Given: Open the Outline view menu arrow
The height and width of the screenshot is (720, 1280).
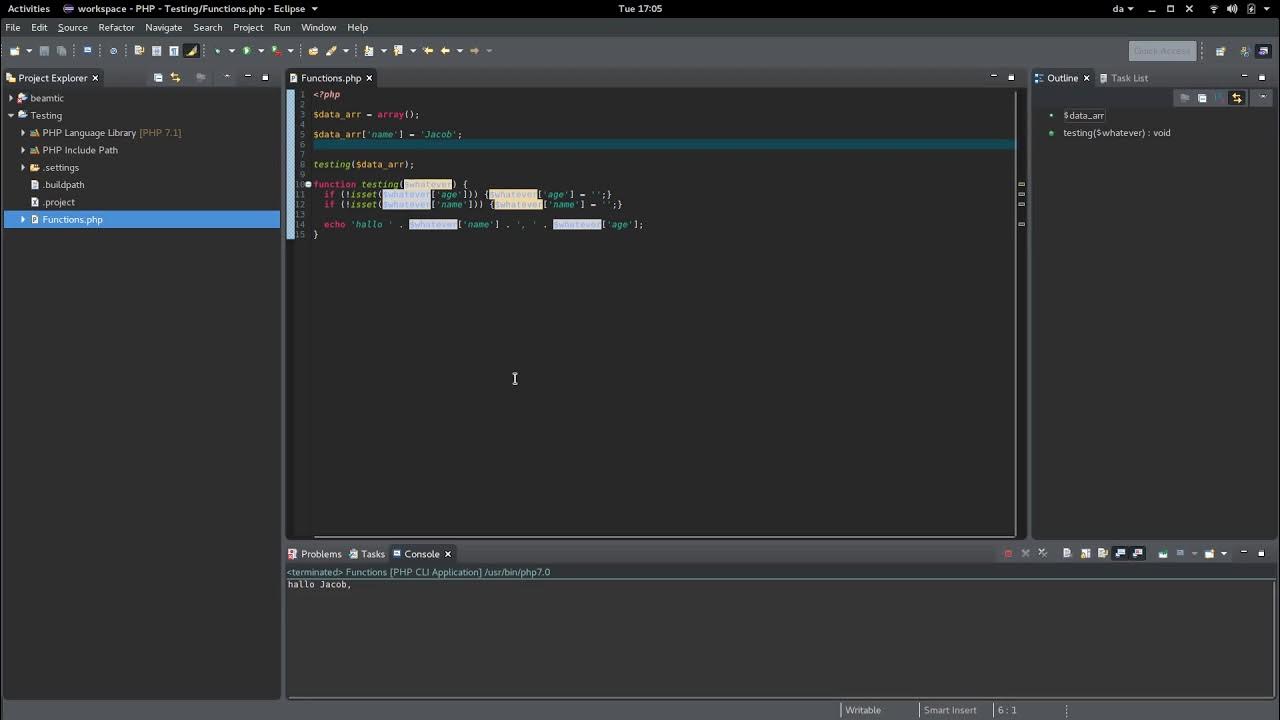Looking at the screenshot, I should point(1262,97).
